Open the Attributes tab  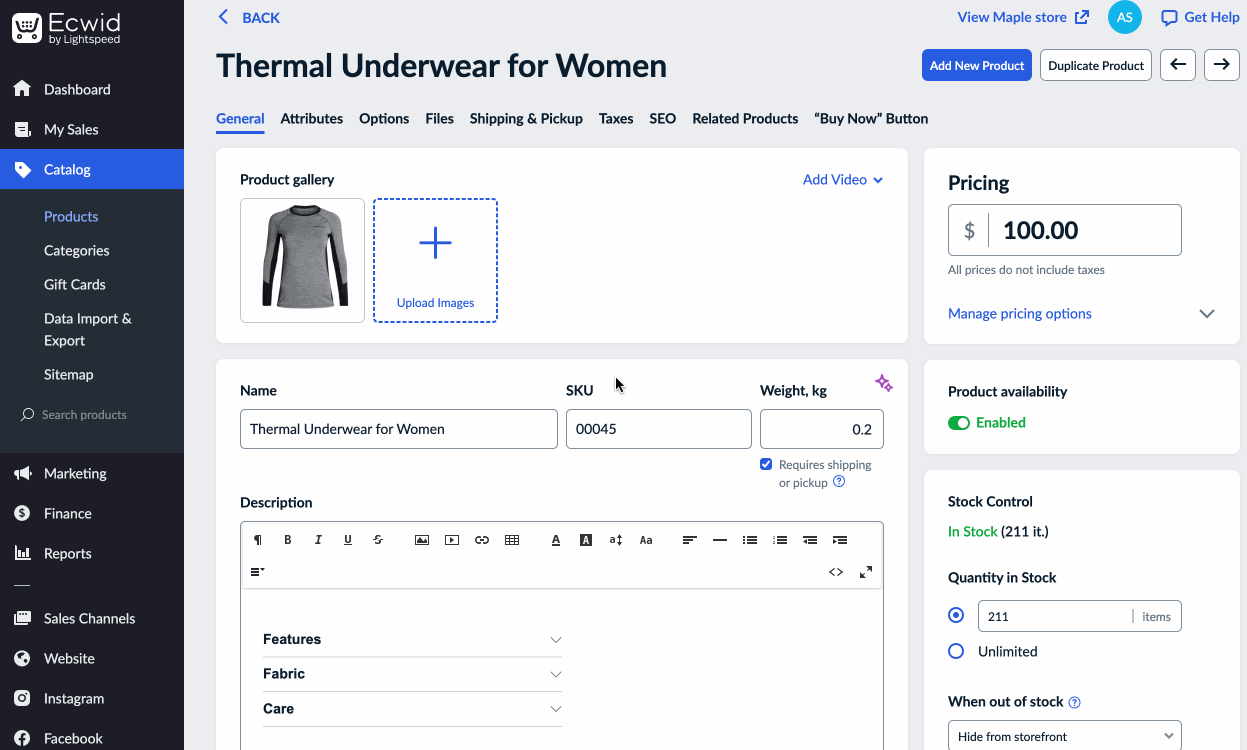[x=312, y=119]
